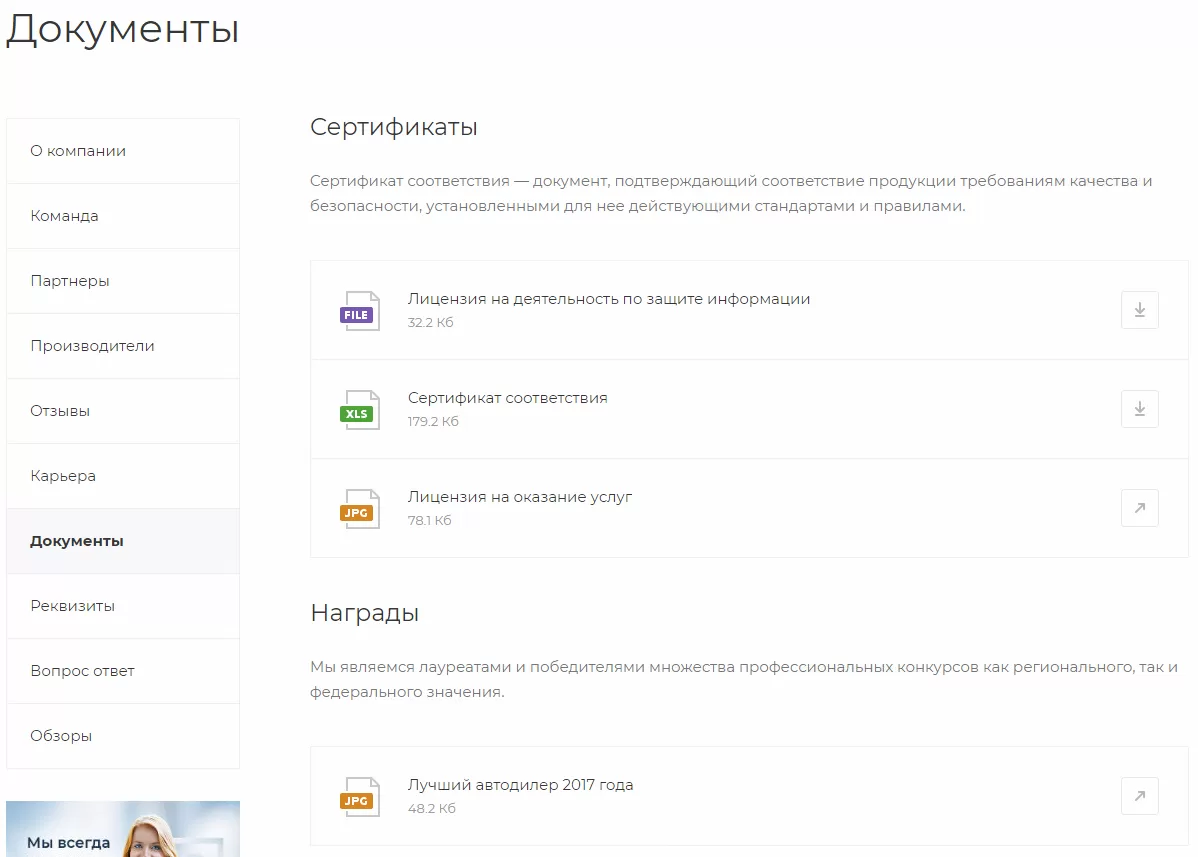Open the Производители page
This screenshot has width=1198, height=857.
(x=123, y=346)
